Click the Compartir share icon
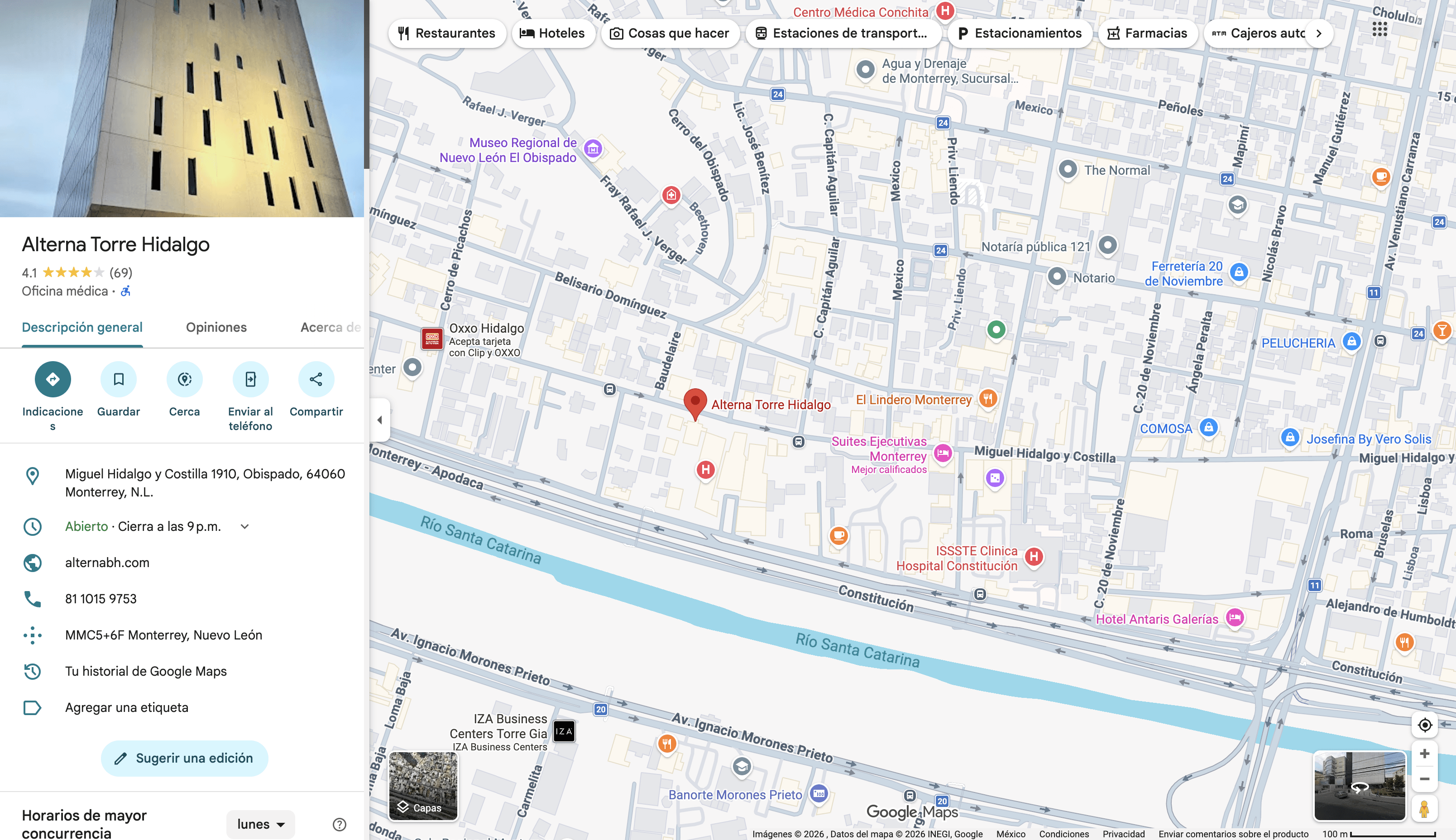 (x=316, y=379)
